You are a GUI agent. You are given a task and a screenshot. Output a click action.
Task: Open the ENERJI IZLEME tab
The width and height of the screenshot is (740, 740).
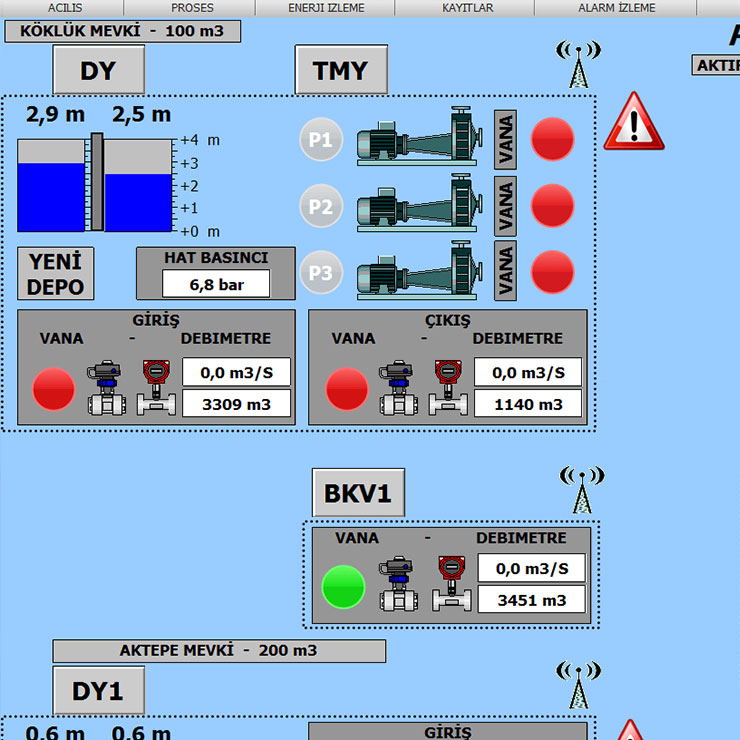point(326,8)
